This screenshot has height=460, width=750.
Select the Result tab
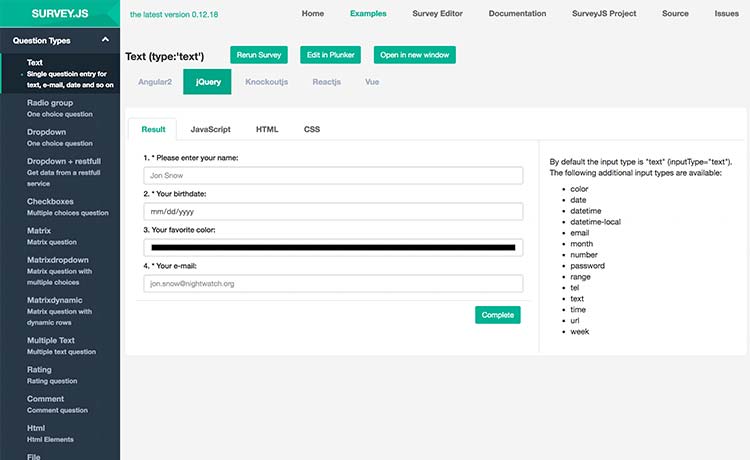click(x=153, y=129)
